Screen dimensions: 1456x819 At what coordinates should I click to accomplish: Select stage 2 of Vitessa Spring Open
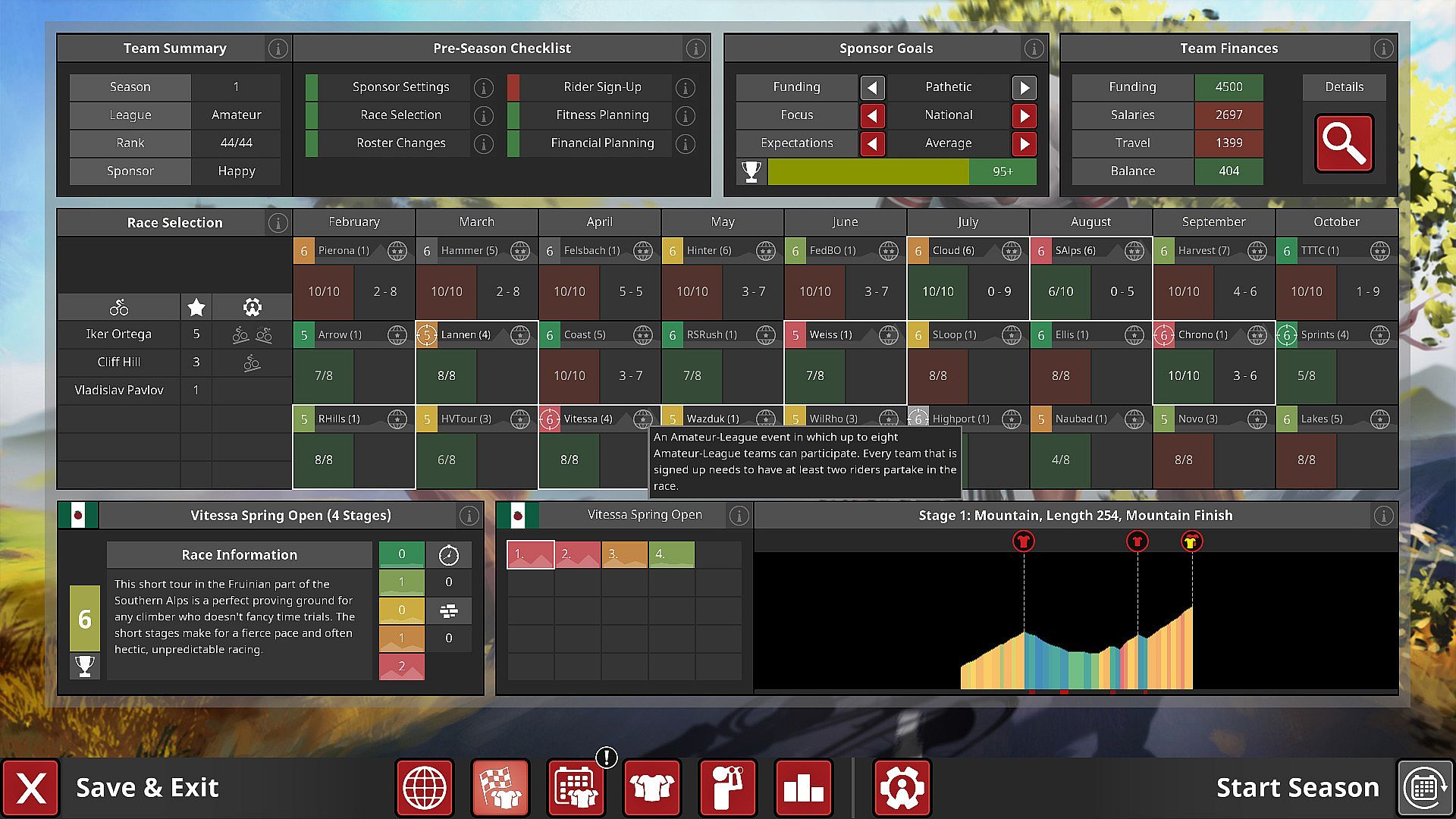577,554
